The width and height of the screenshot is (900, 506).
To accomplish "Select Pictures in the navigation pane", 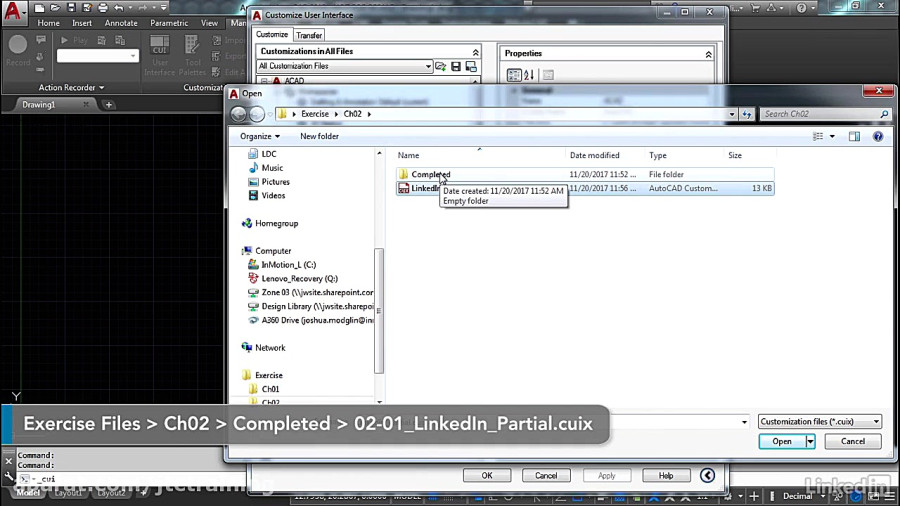I will coord(275,181).
